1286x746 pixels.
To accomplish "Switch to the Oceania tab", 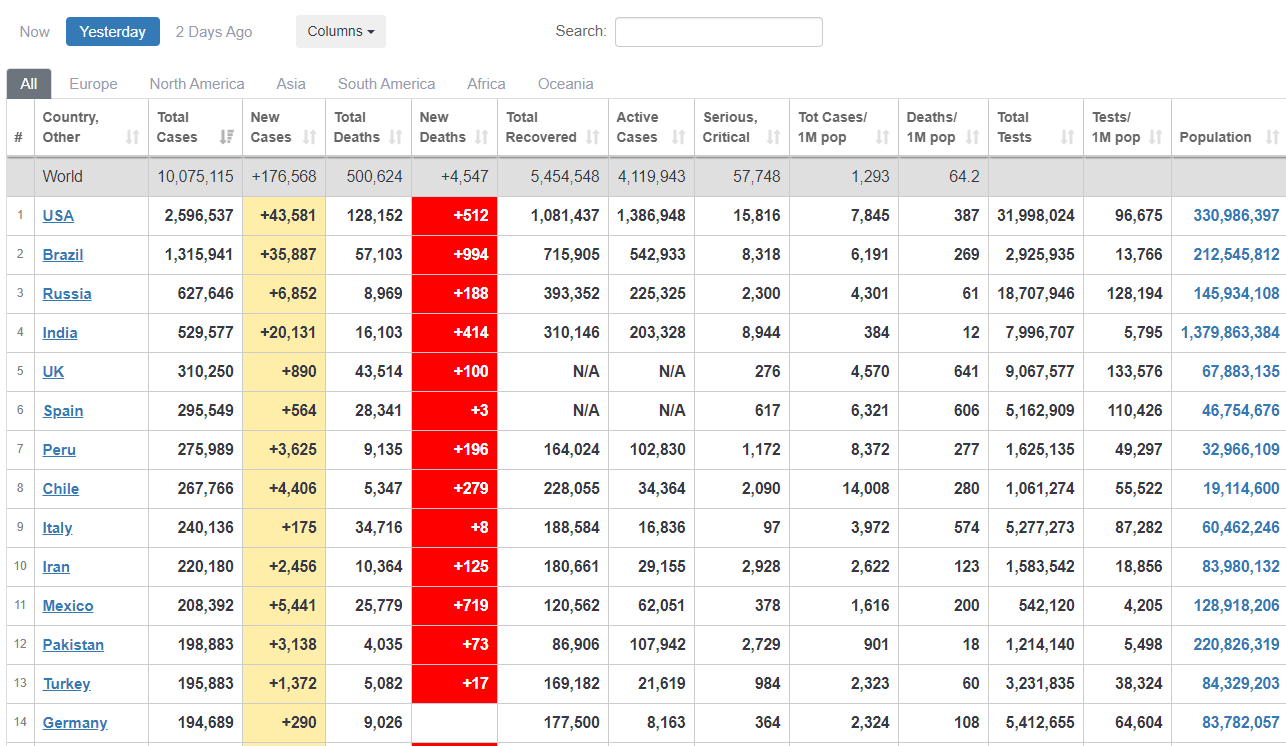I will [566, 84].
